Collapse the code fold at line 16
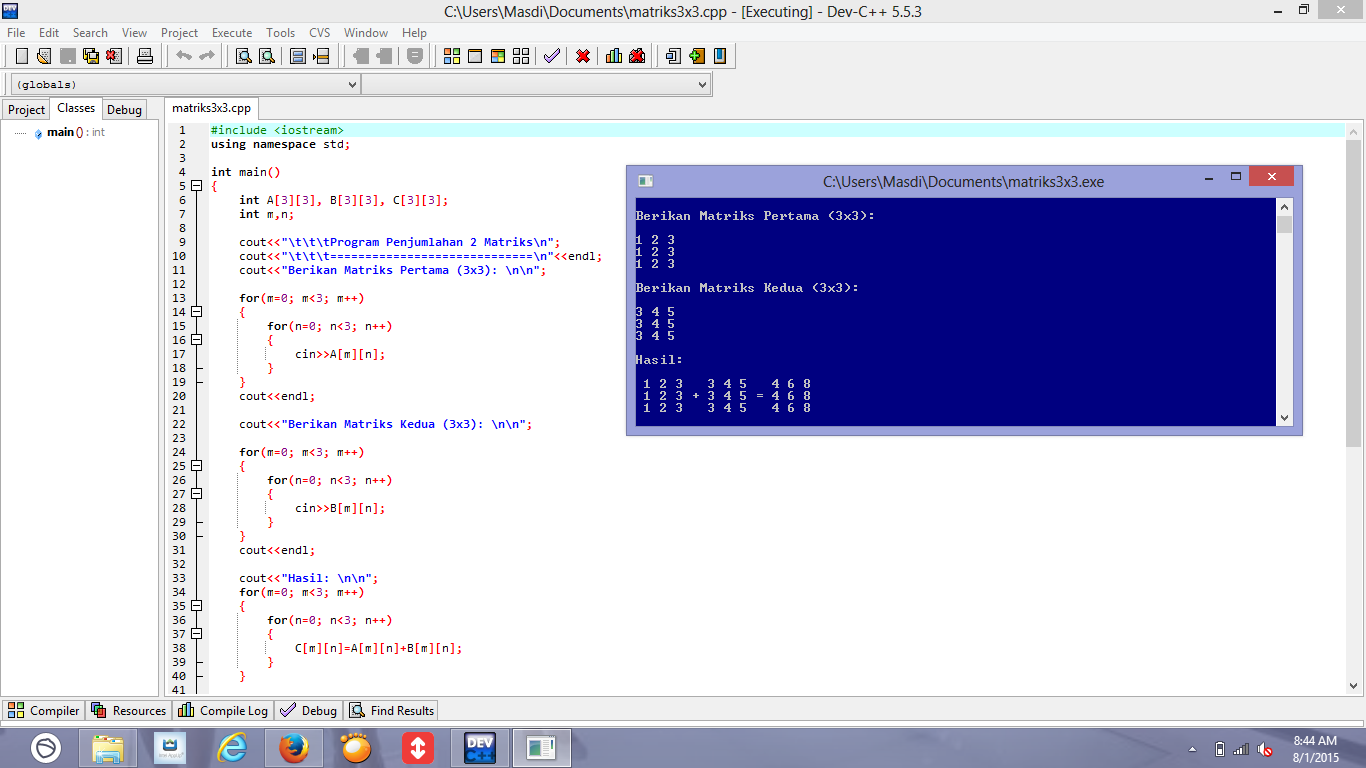The width and height of the screenshot is (1366, 768). point(197,340)
